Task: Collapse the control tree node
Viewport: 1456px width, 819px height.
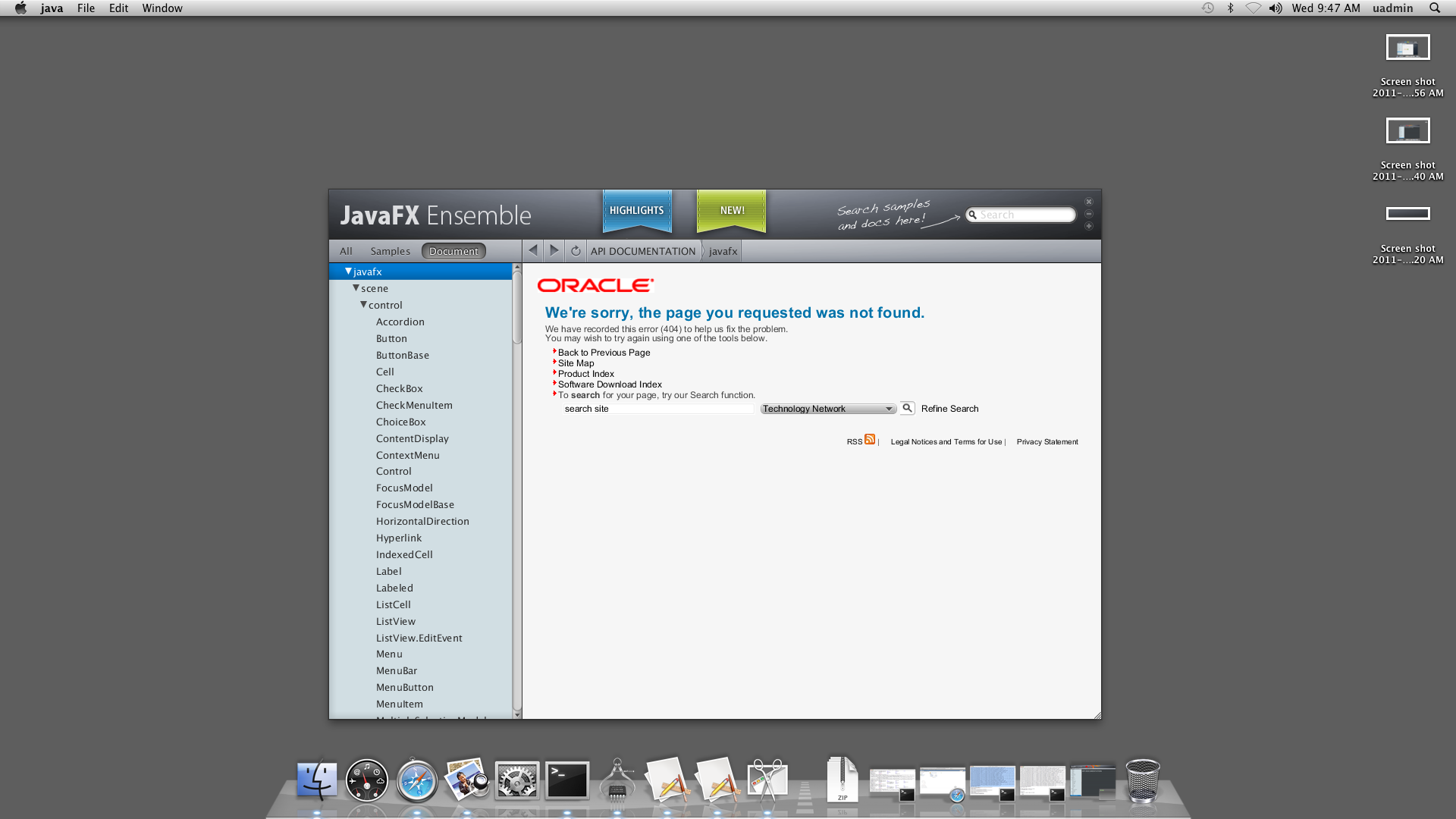Action: (363, 305)
